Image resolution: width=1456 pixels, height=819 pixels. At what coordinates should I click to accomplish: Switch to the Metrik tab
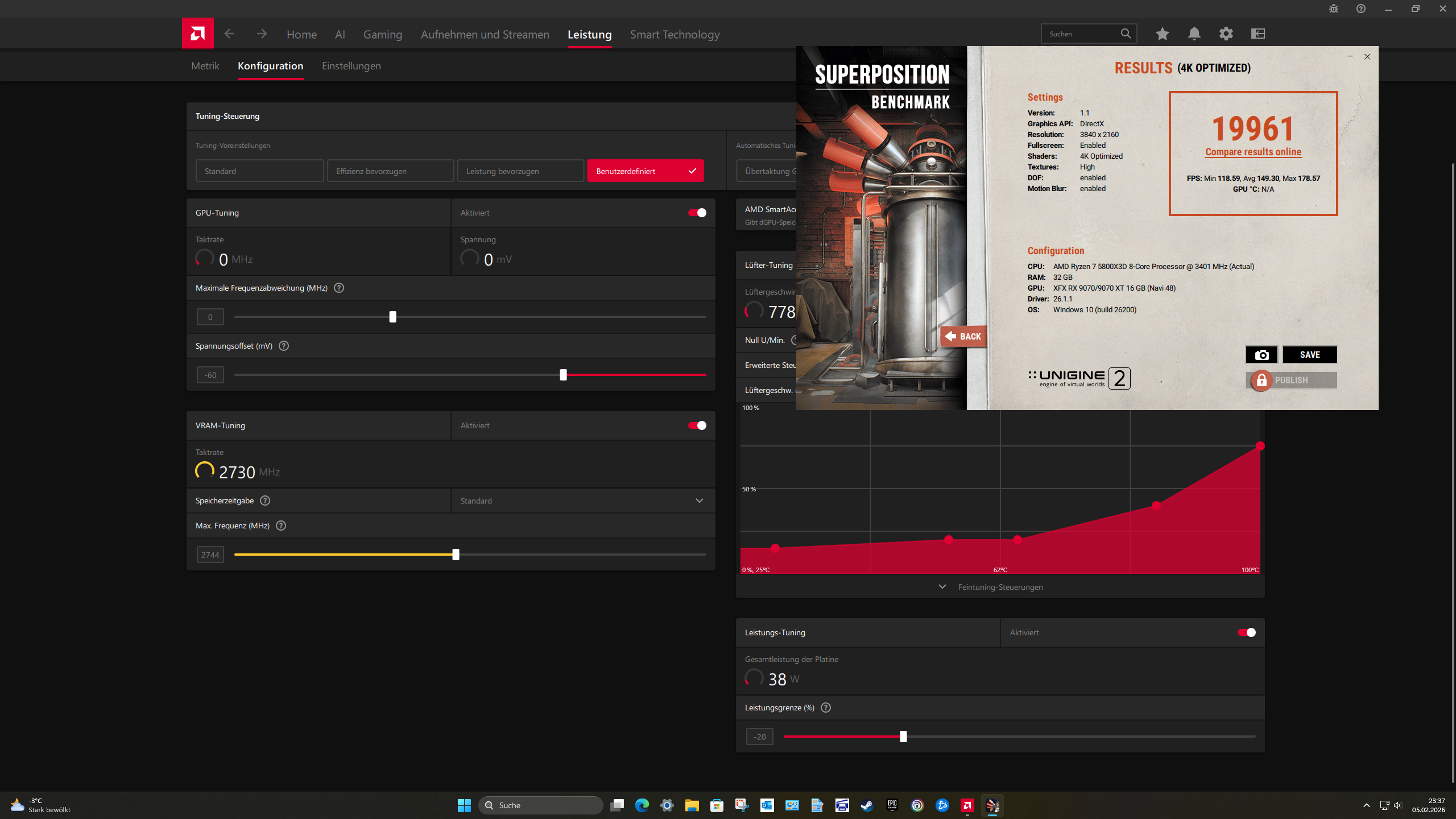(x=205, y=65)
